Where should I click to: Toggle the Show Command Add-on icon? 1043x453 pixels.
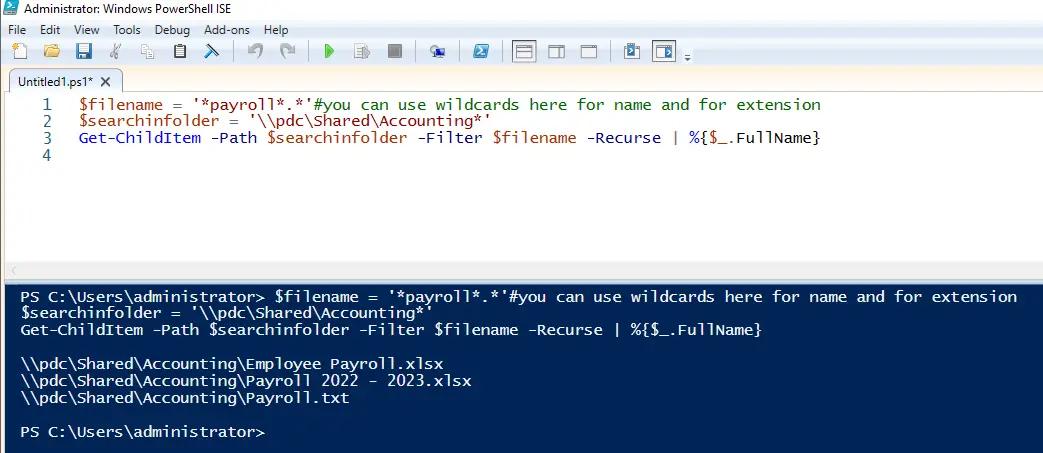665,51
